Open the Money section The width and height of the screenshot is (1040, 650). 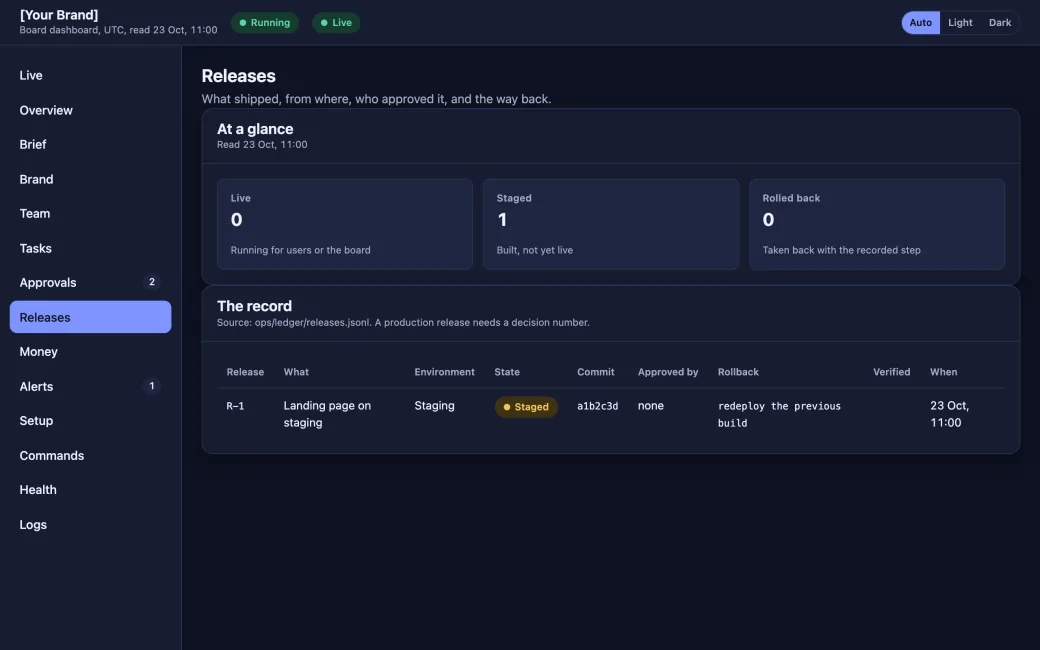tap(90, 352)
